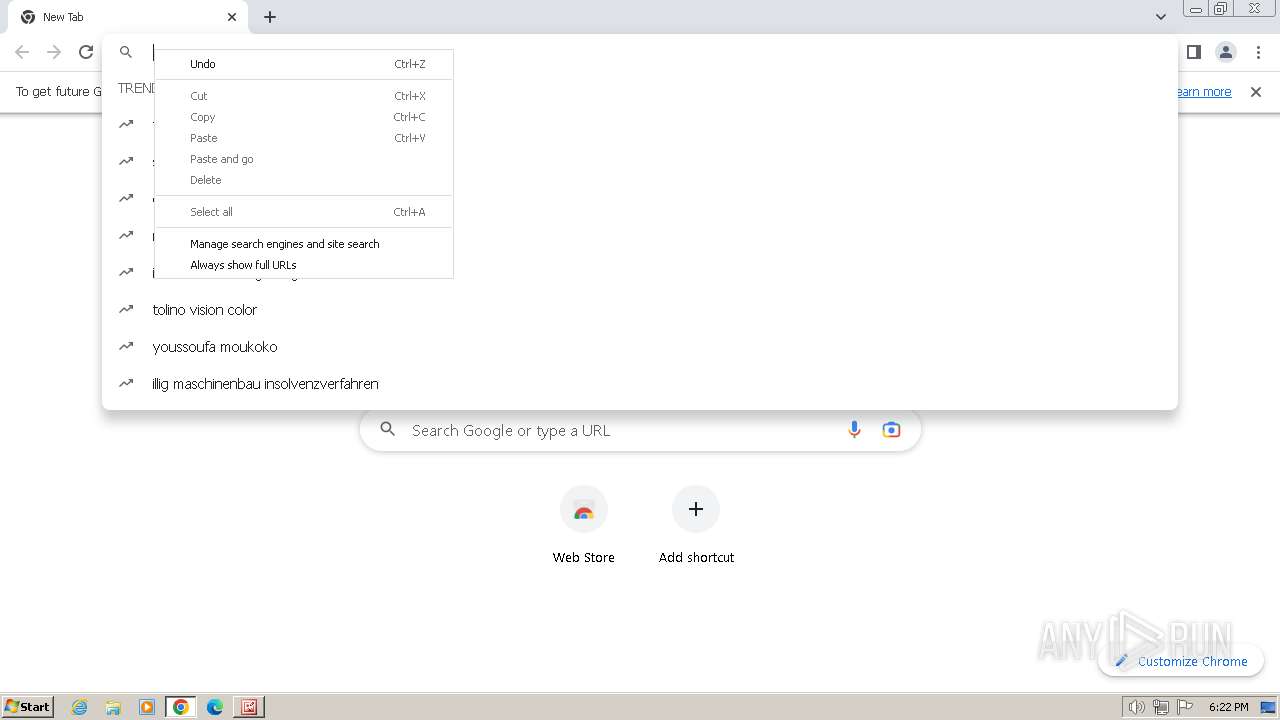Click Show desktop button at taskbar end
The width and height of the screenshot is (1280, 720).
click(x=1270, y=707)
